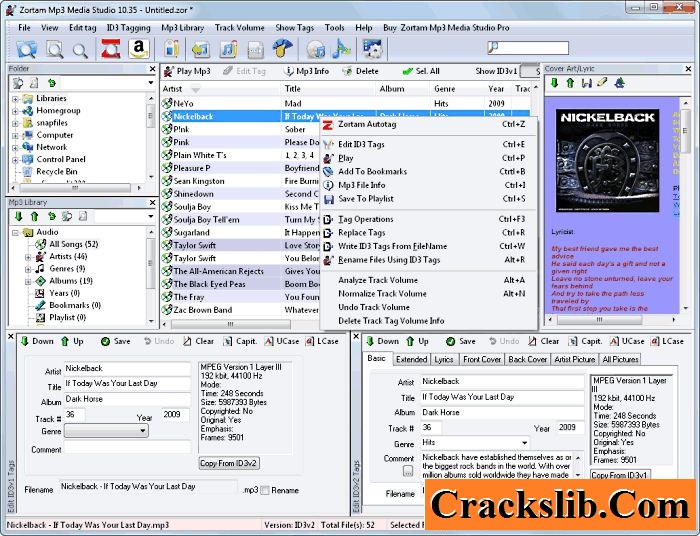
Task: Choose Normalize Track Volume in context menu
Action: (x=429, y=294)
